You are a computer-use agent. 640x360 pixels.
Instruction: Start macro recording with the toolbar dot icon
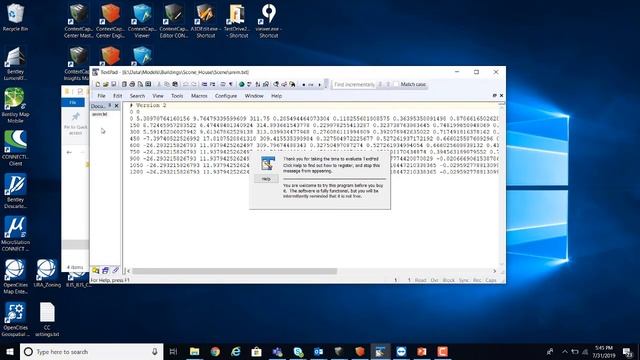tap(304, 84)
